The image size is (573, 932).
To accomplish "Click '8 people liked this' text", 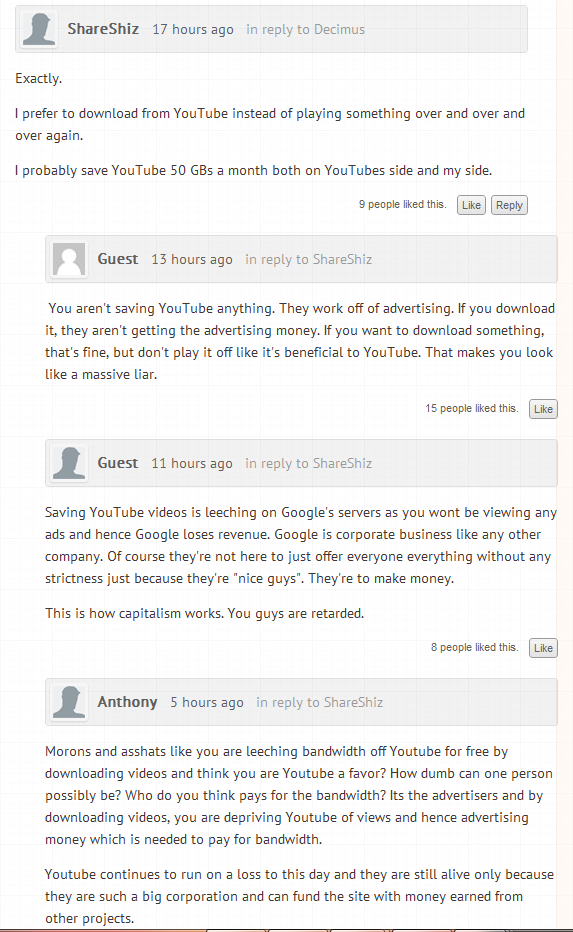I will (475, 647).
